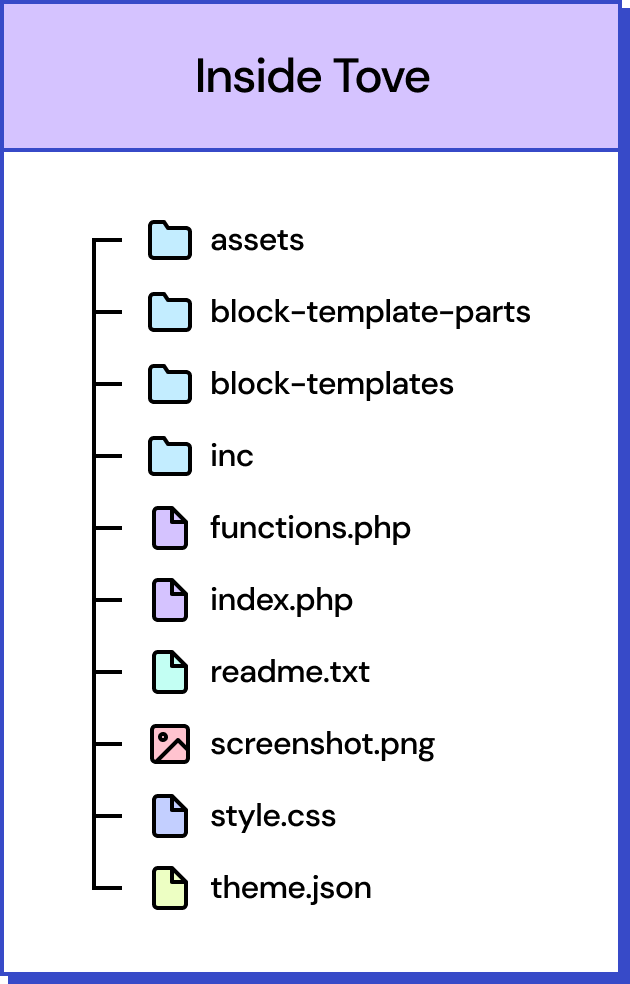Open the screenshot.png image icon
This screenshot has height=984, width=630.
coord(170,744)
